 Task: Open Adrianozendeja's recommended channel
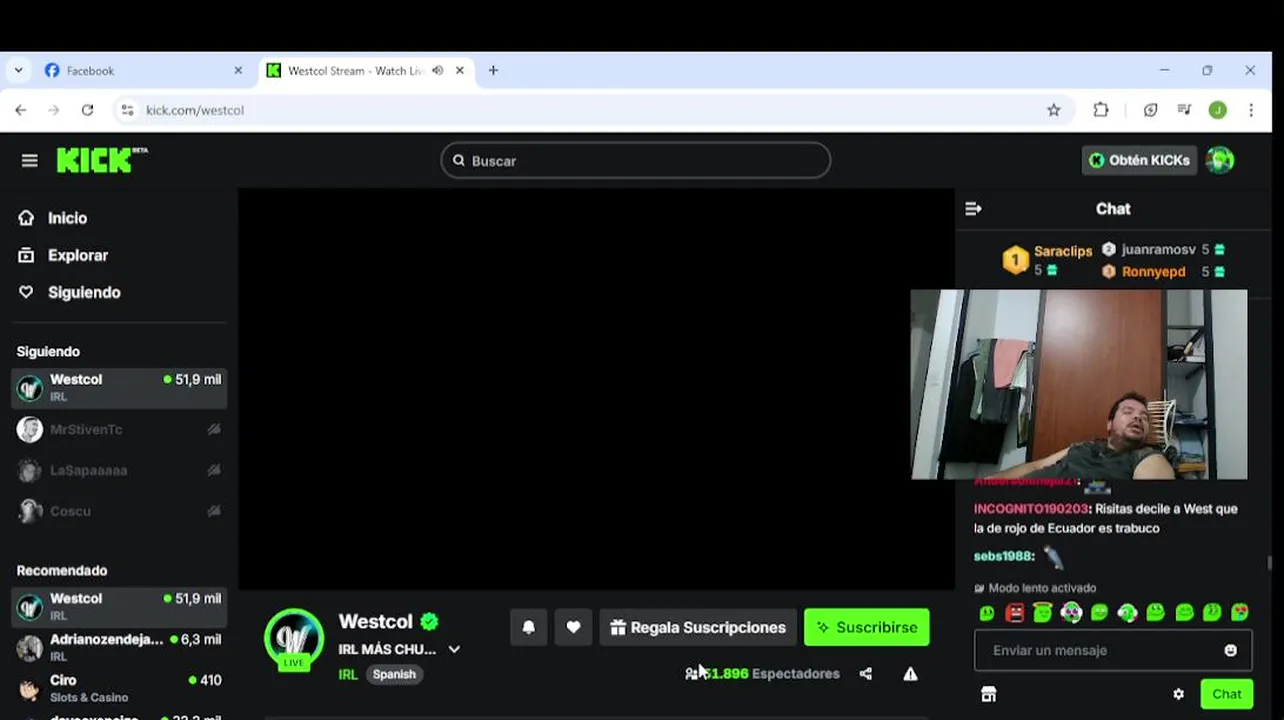(119, 647)
